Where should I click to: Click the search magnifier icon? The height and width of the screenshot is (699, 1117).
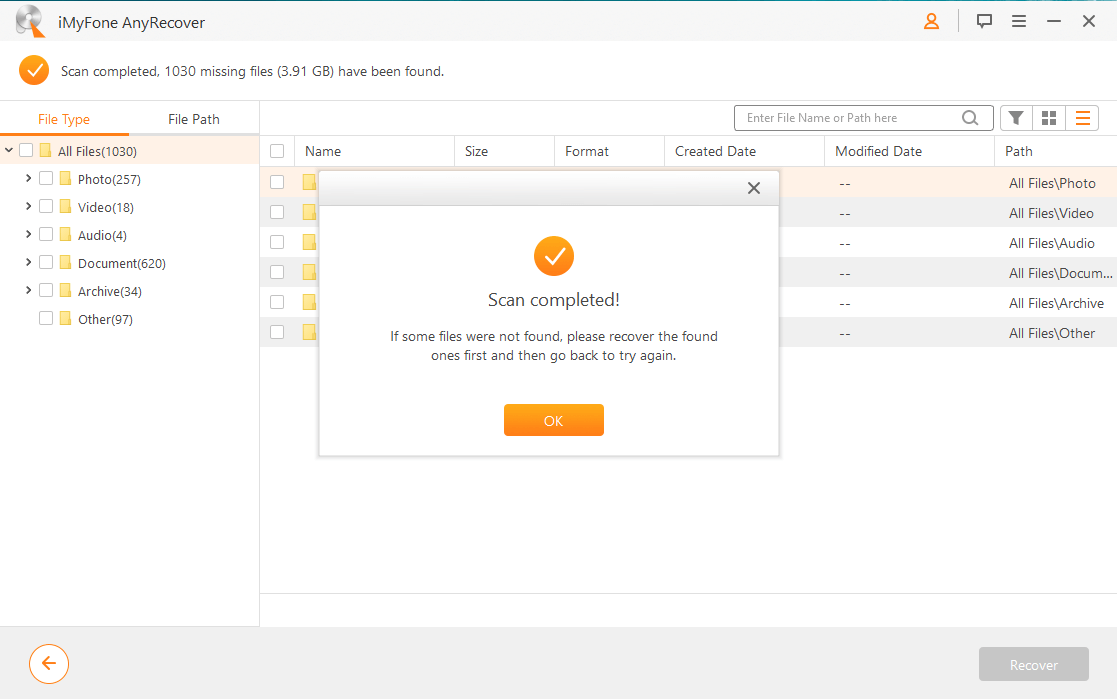coord(970,118)
